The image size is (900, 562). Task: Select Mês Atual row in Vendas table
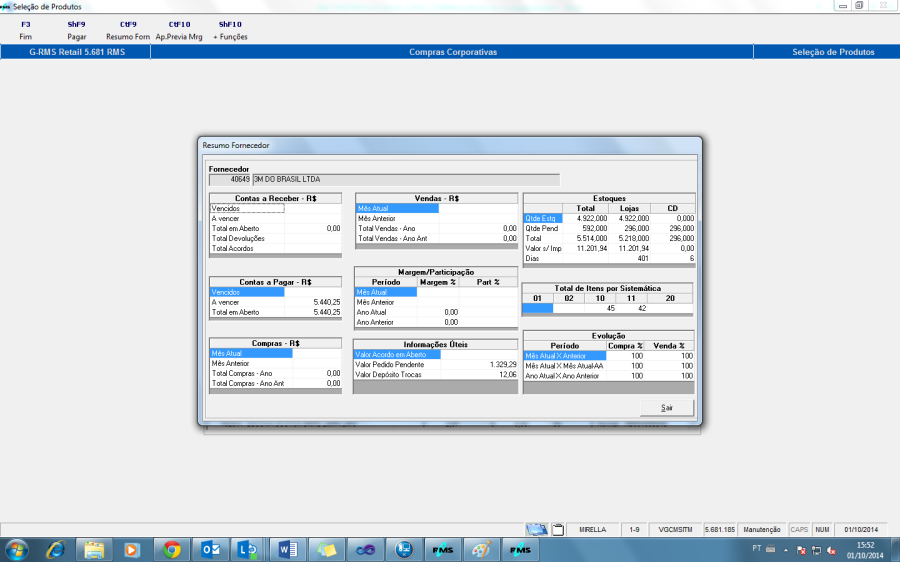point(397,208)
